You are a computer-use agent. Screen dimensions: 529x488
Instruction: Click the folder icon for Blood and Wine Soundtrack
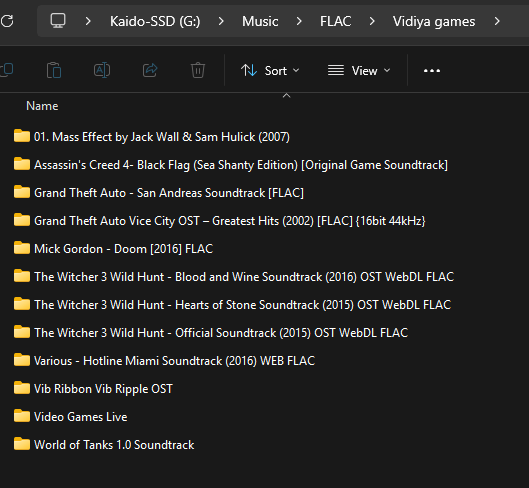22,276
